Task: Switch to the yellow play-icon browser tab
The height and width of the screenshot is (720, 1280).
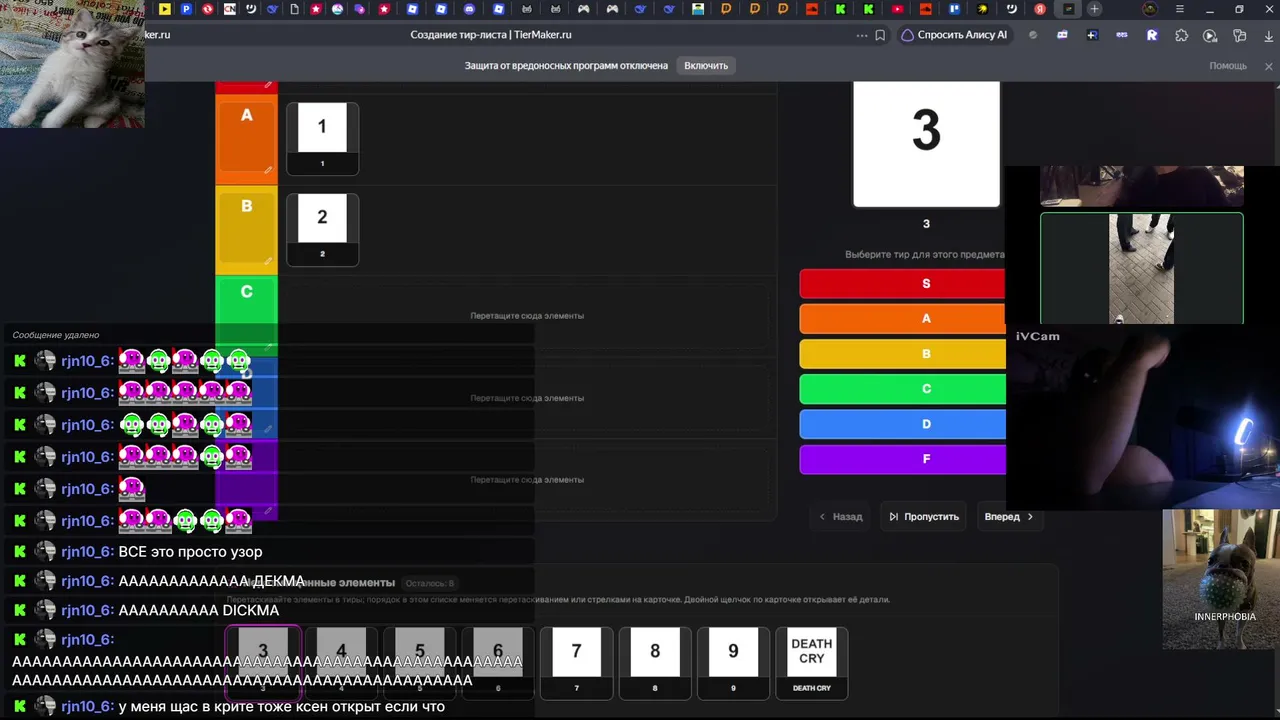Action: click(165, 9)
